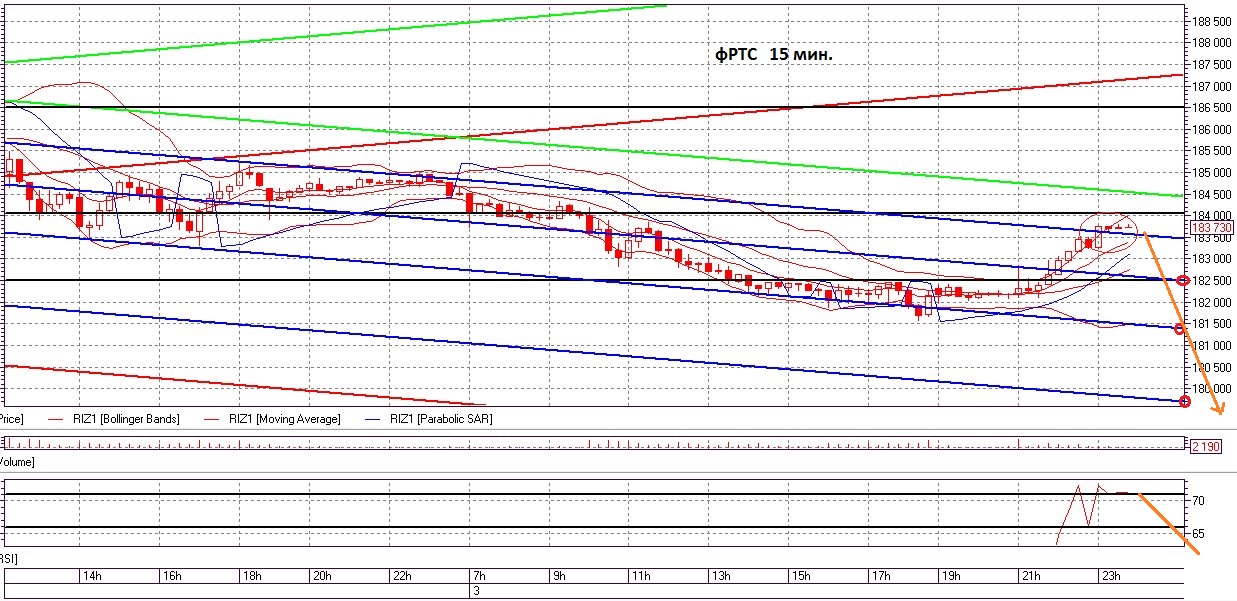Screen dimensions: 1237x601
Task: Click the 21h time axis label
Action: click(1031, 576)
